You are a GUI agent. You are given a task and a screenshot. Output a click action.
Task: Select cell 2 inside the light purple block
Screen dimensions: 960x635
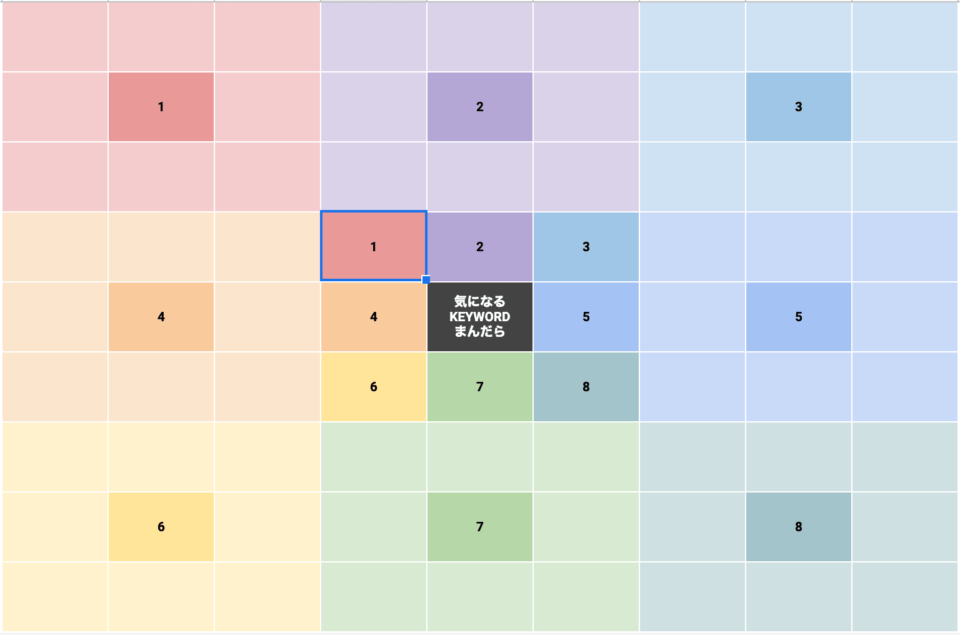tap(480, 107)
